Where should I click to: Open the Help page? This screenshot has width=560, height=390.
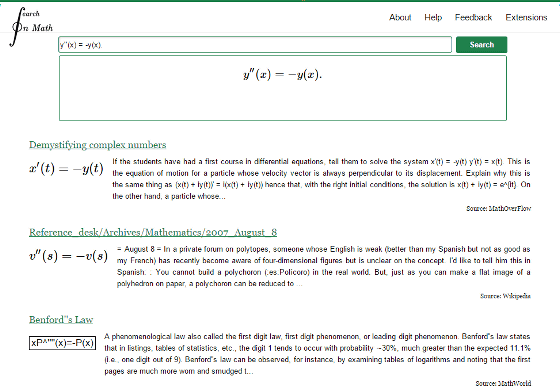tap(433, 18)
